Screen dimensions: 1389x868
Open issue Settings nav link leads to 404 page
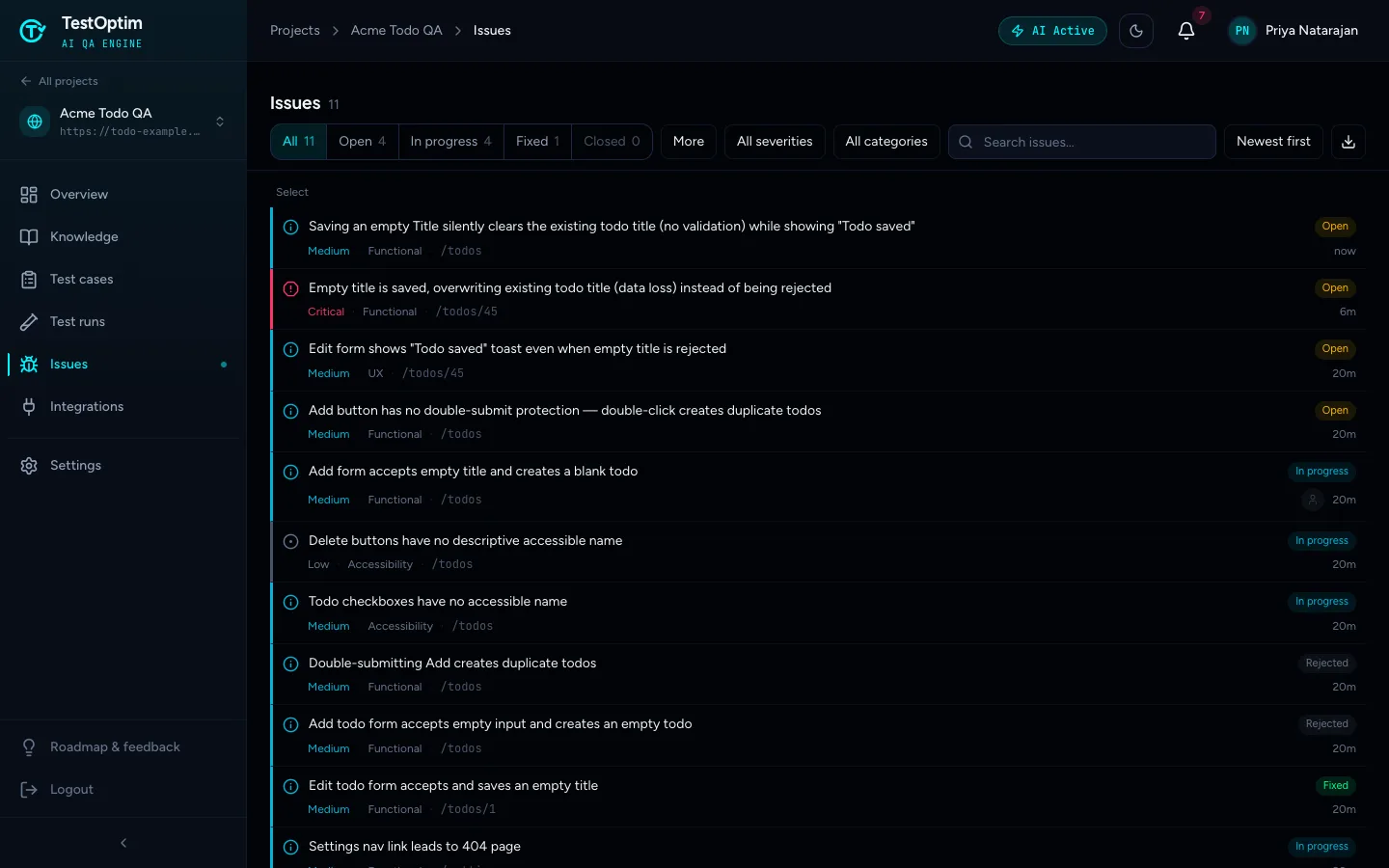tap(818, 849)
